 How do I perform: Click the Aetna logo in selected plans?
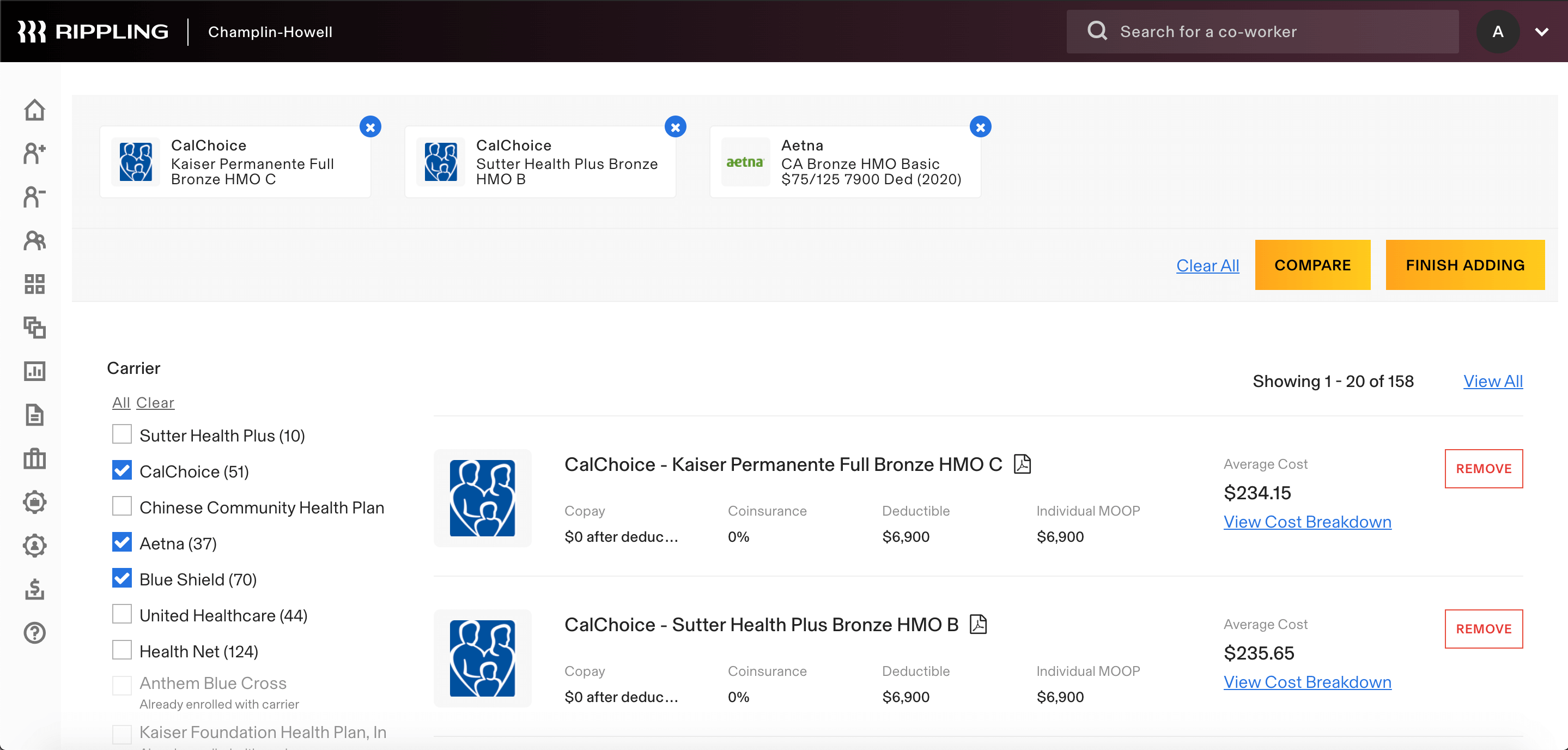pos(745,162)
